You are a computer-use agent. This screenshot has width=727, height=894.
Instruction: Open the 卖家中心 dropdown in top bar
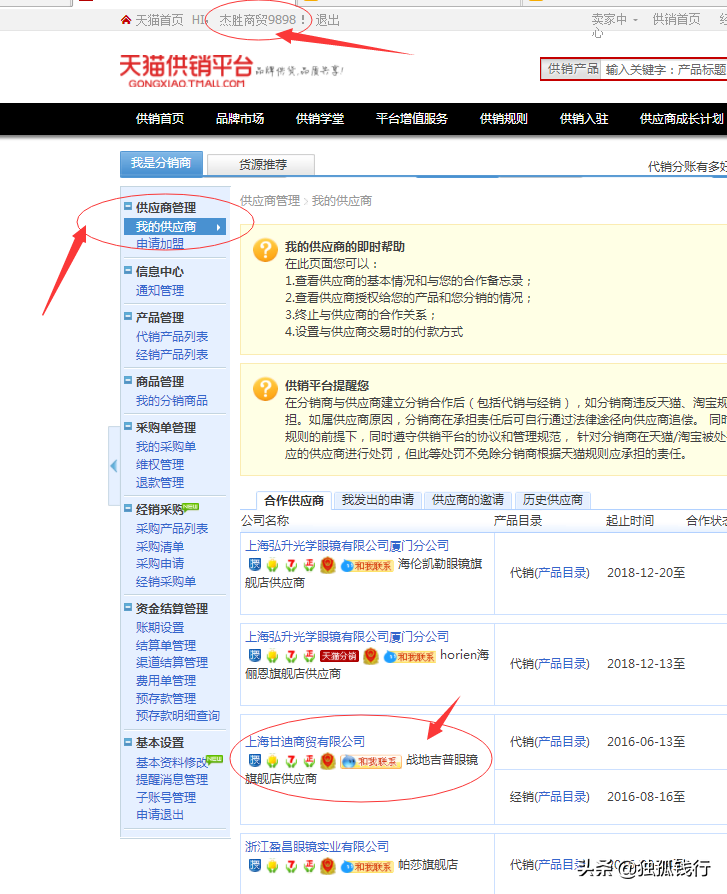614,25
